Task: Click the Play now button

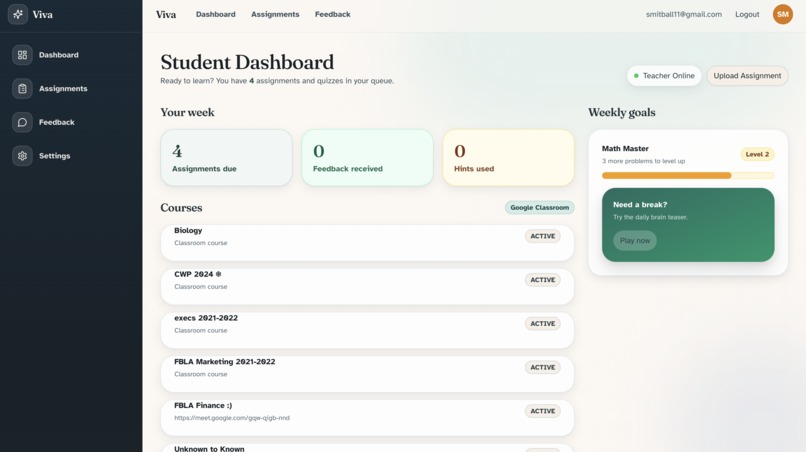Action: [635, 241]
